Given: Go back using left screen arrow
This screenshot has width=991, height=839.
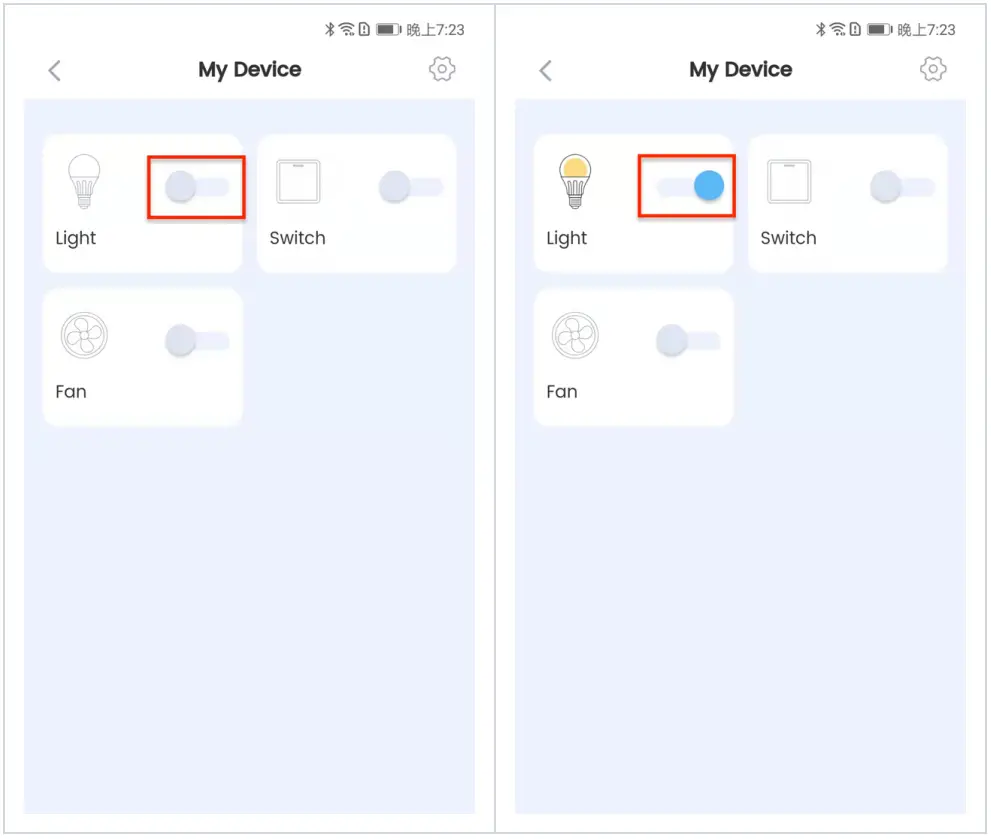Looking at the screenshot, I should click(x=55, y=71).
